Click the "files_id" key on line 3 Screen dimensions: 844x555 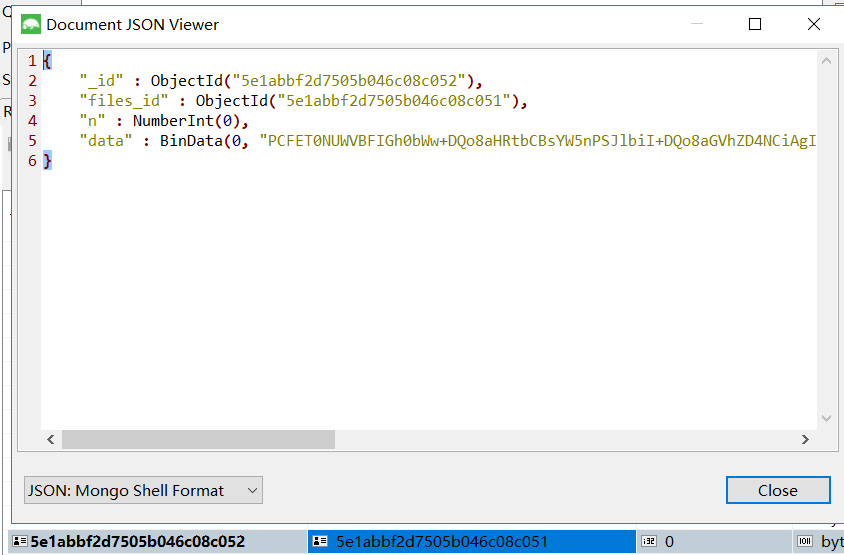(124, 101)
